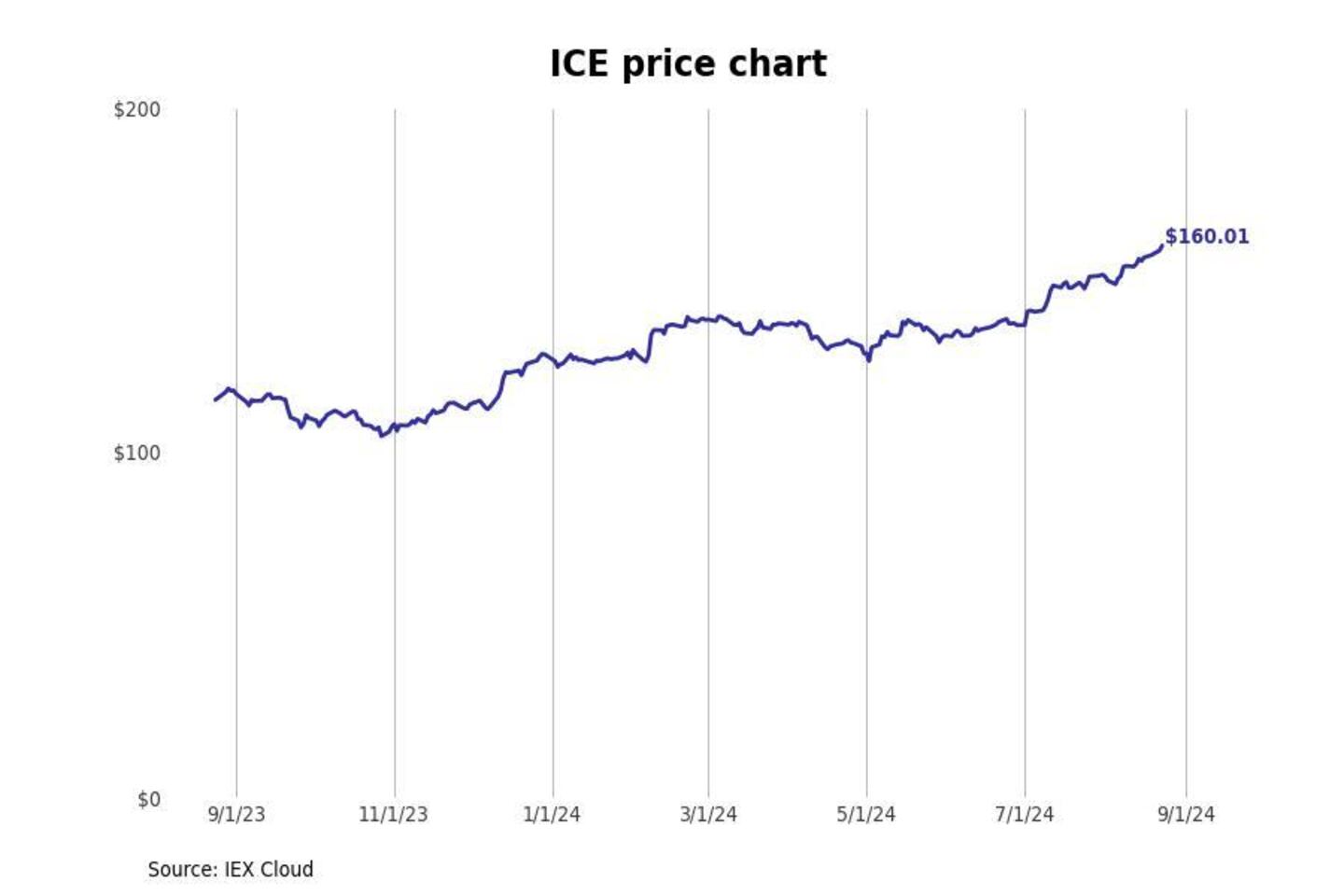Viewport: 1344px width, 896px height.
Task: Click the left starting point of the price line
Action: click(x=216, y=399)
